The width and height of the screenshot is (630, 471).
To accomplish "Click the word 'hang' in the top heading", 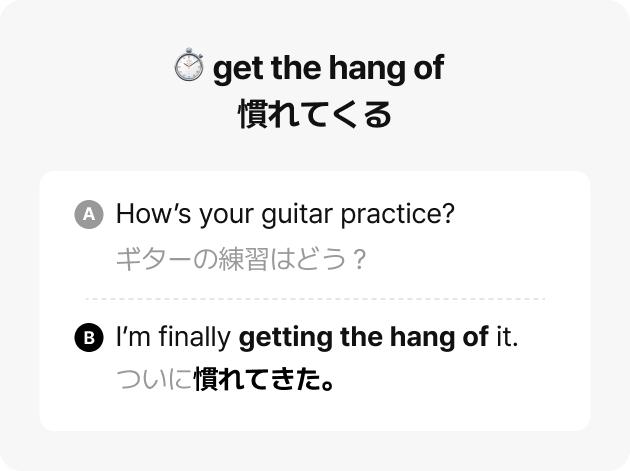I will click(368, 69).
